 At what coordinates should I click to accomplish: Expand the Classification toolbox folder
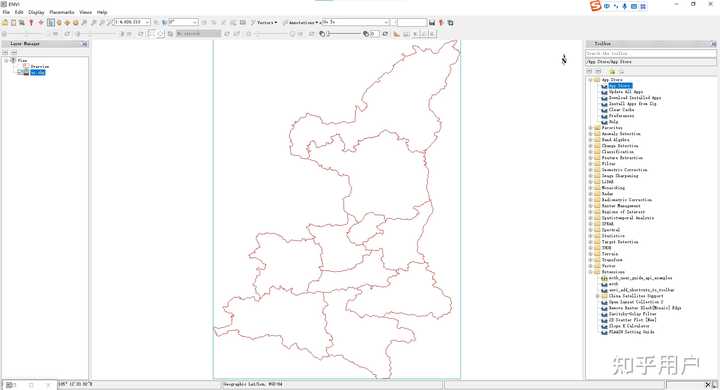pos(591,152)
